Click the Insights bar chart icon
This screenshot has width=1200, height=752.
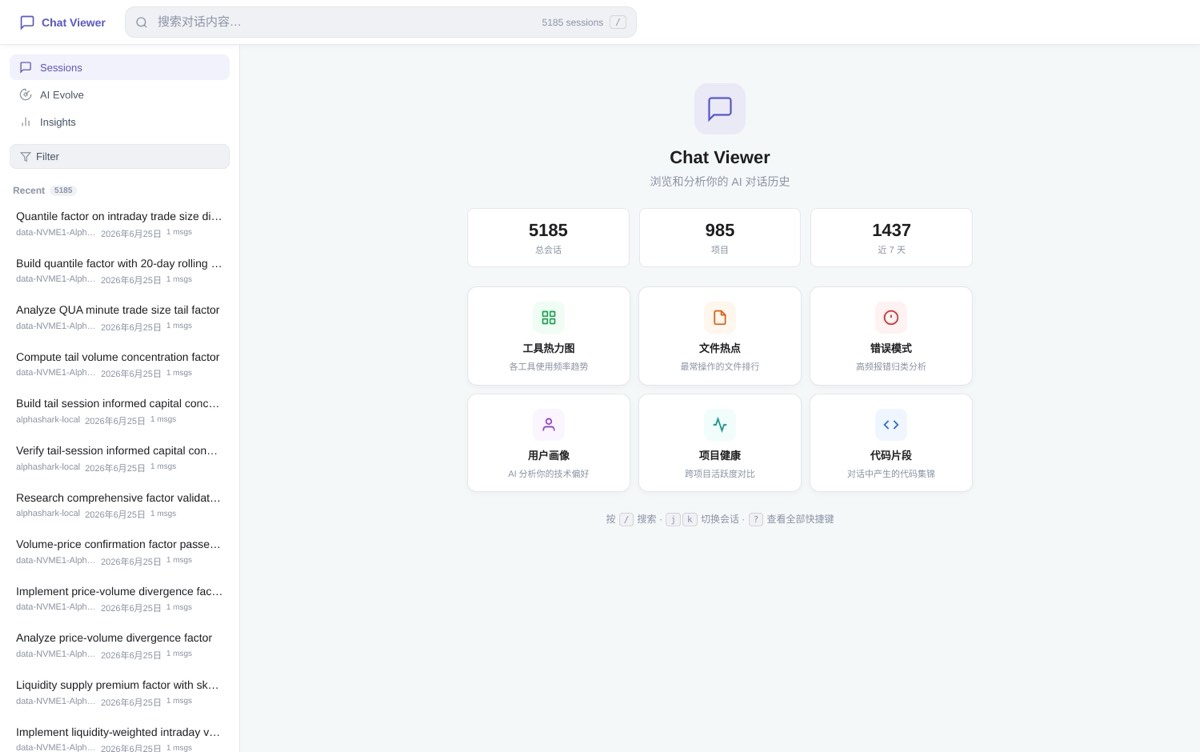coord(26,121)
